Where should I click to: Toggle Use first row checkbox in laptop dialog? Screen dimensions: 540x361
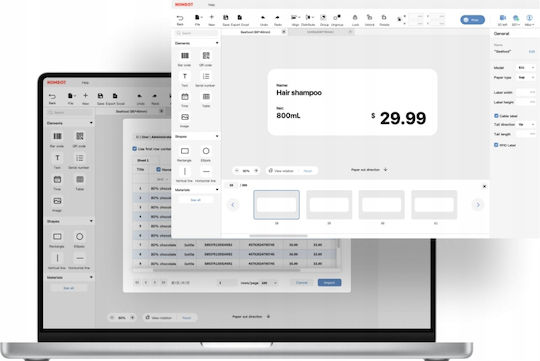135,149
